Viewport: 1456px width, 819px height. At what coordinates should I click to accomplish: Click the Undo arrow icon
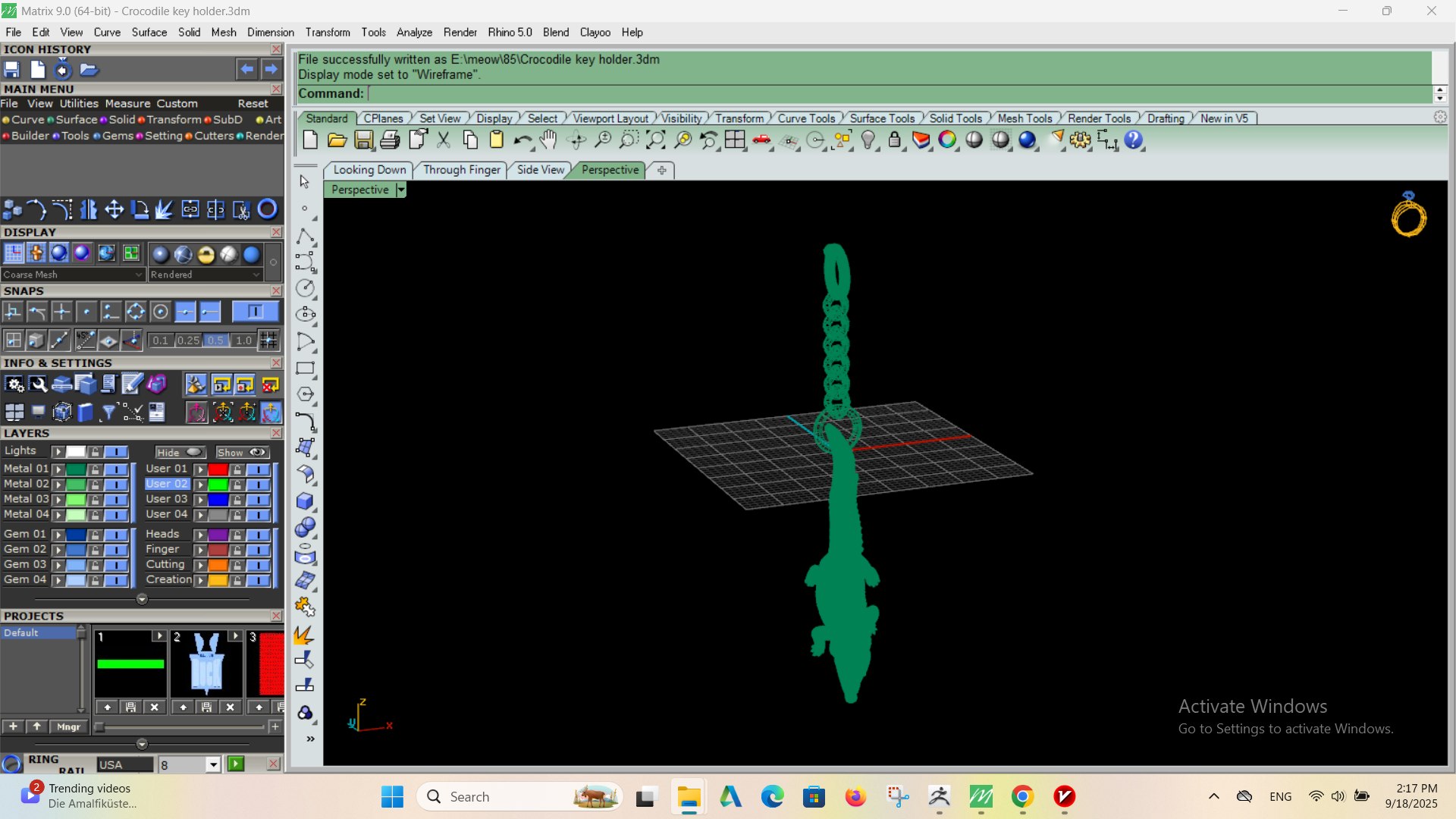pyautogui.click(x=522, y=140)
